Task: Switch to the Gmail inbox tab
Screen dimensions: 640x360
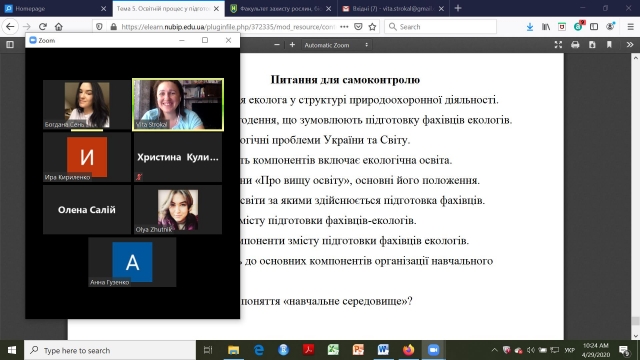Action: point(393,8)
